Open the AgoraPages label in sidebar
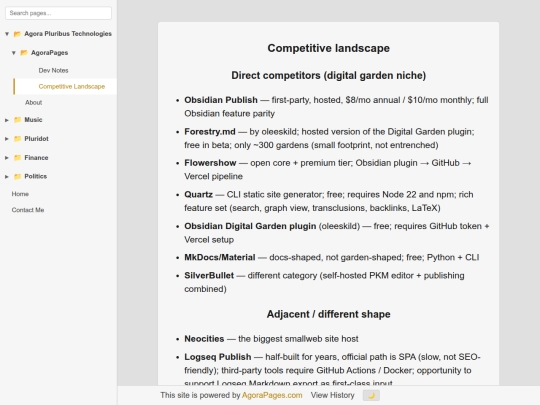 (50, 53)
